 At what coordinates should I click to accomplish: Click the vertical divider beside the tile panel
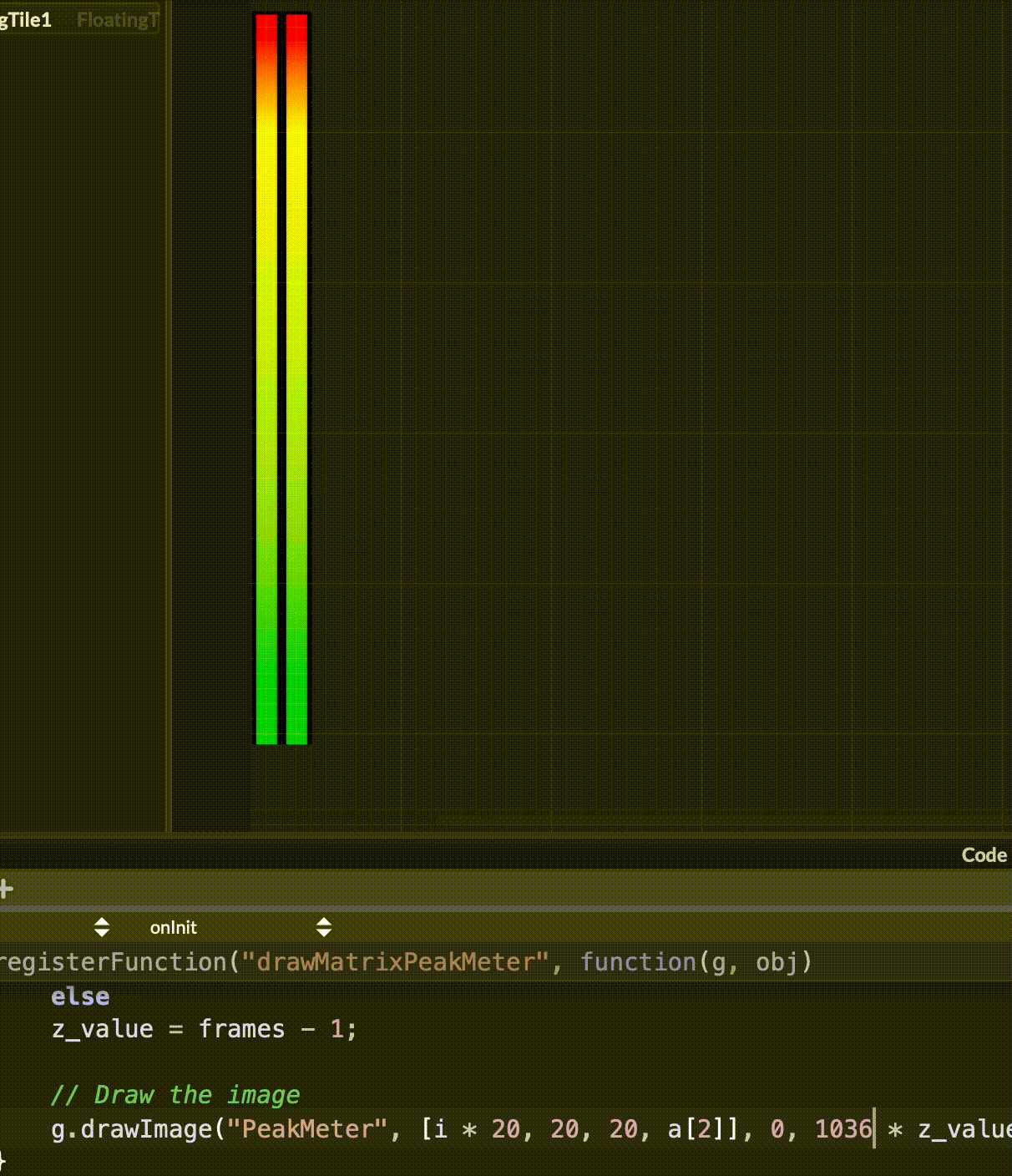click(169, 418)
